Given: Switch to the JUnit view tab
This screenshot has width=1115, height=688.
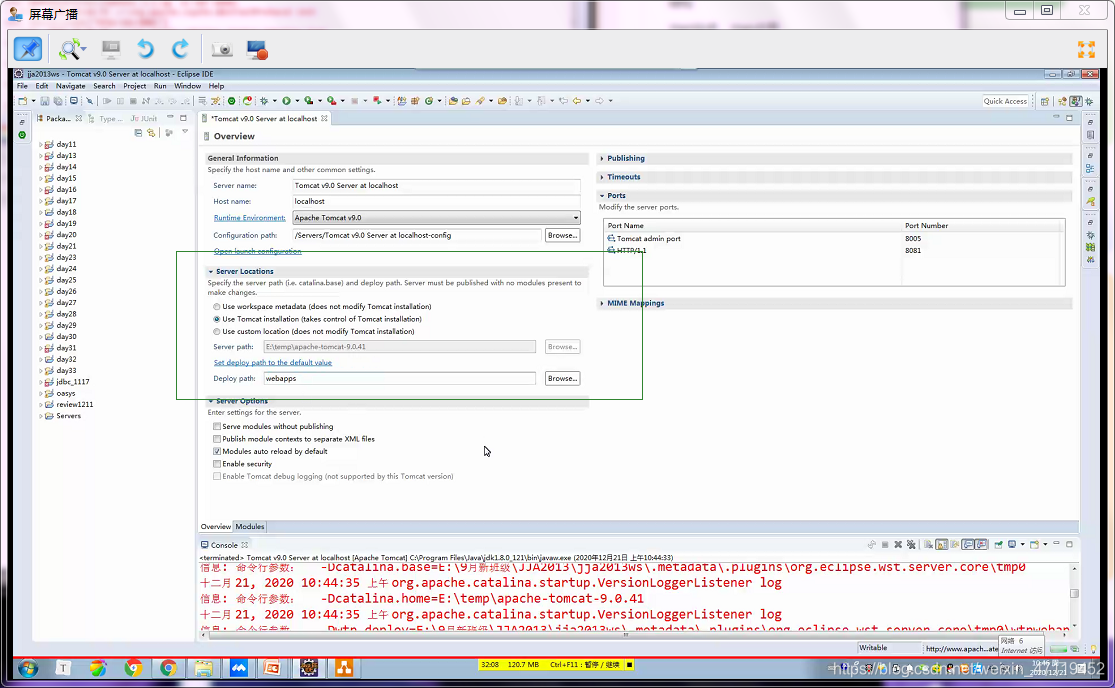Looking at the screenshot, I should click(144, 119).
